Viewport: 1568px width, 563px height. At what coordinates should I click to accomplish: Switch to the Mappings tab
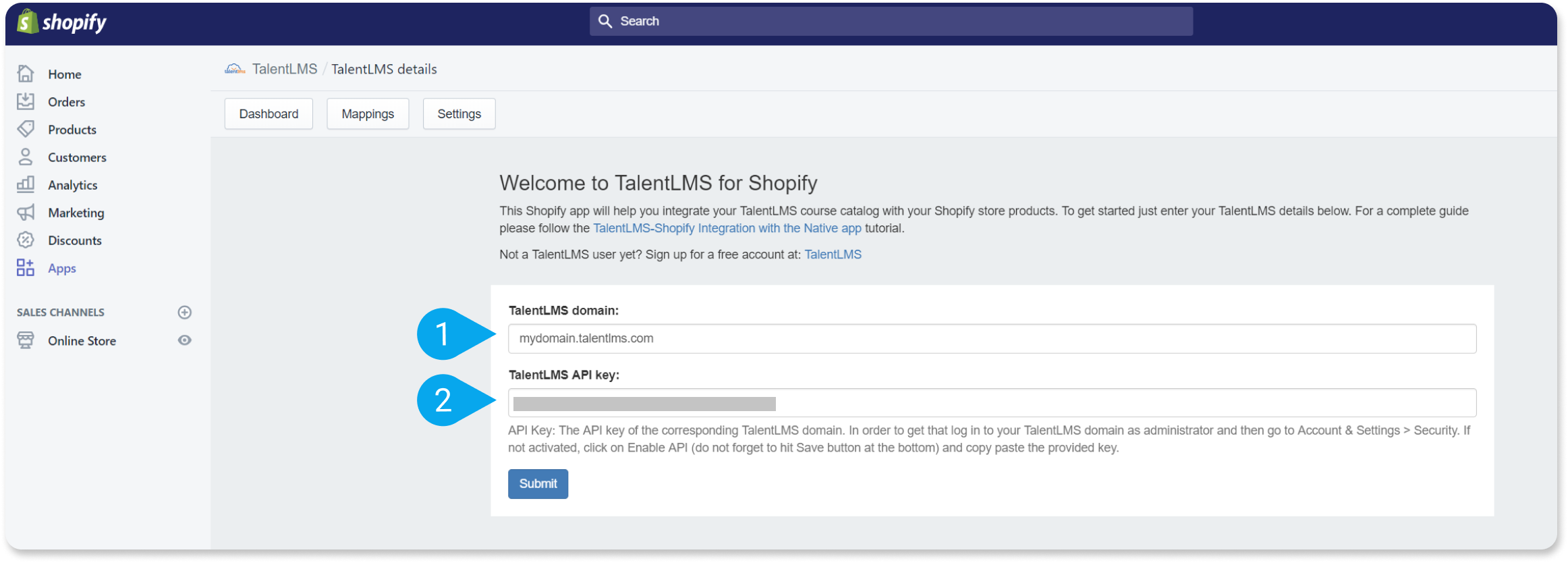[368, 113]
